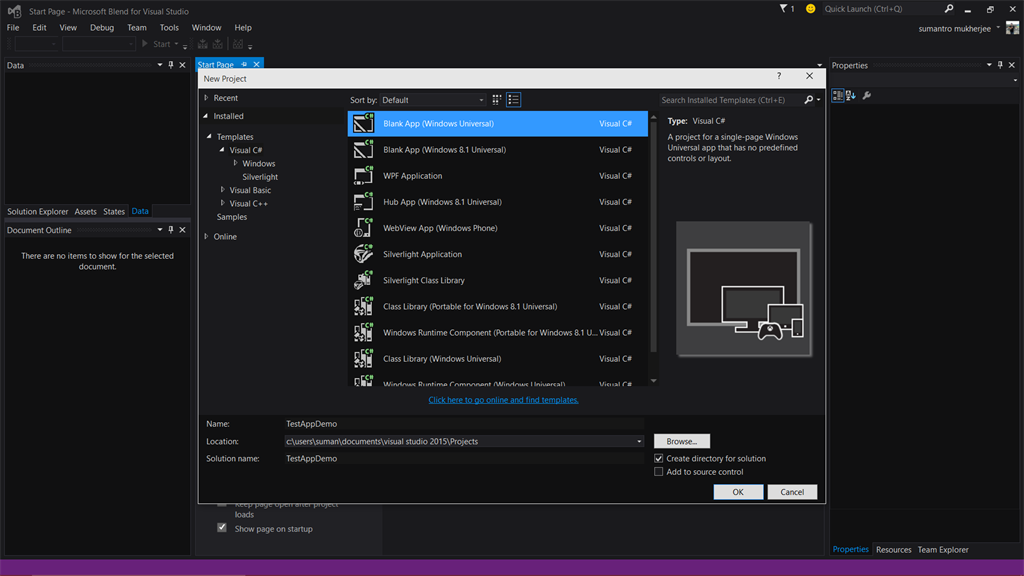Click the Properties alphabetical sort icon
The image size is (1024, 576).
coord(851,95)
